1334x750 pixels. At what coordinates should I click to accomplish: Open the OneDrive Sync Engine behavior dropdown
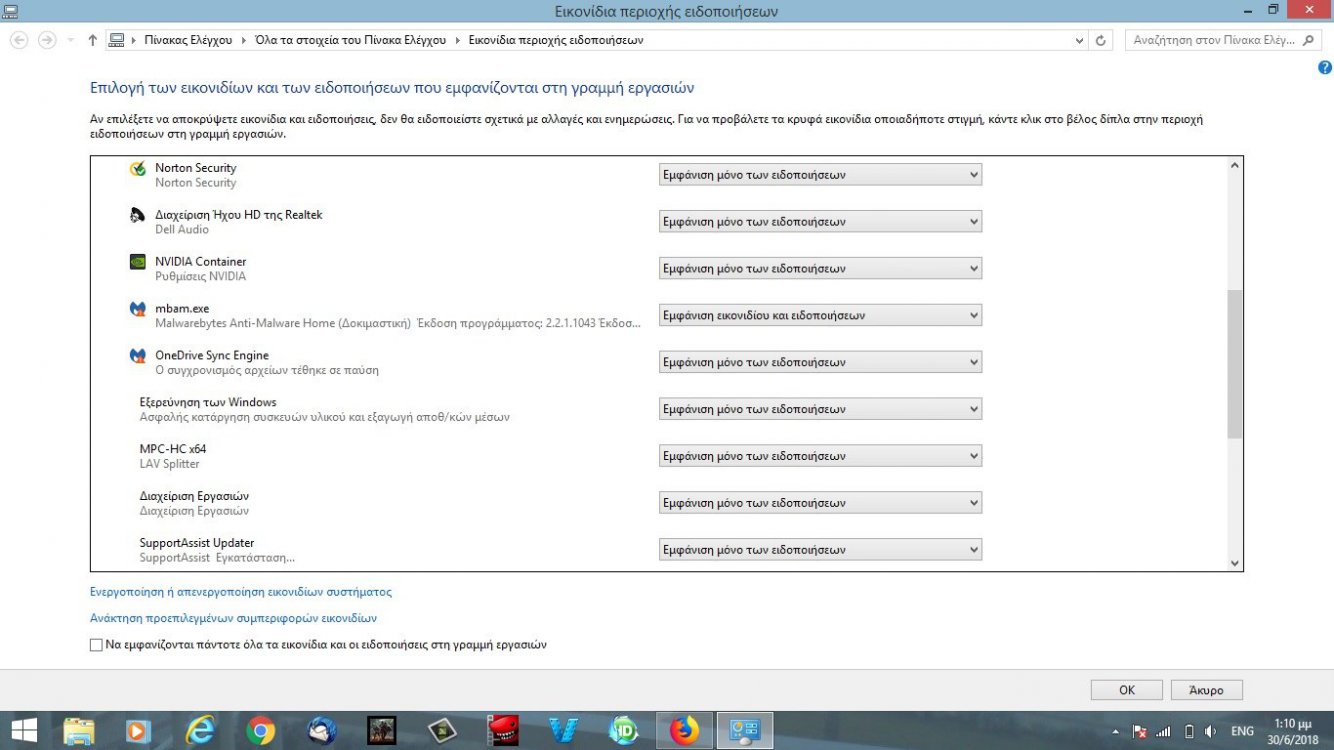click(820, 362)
